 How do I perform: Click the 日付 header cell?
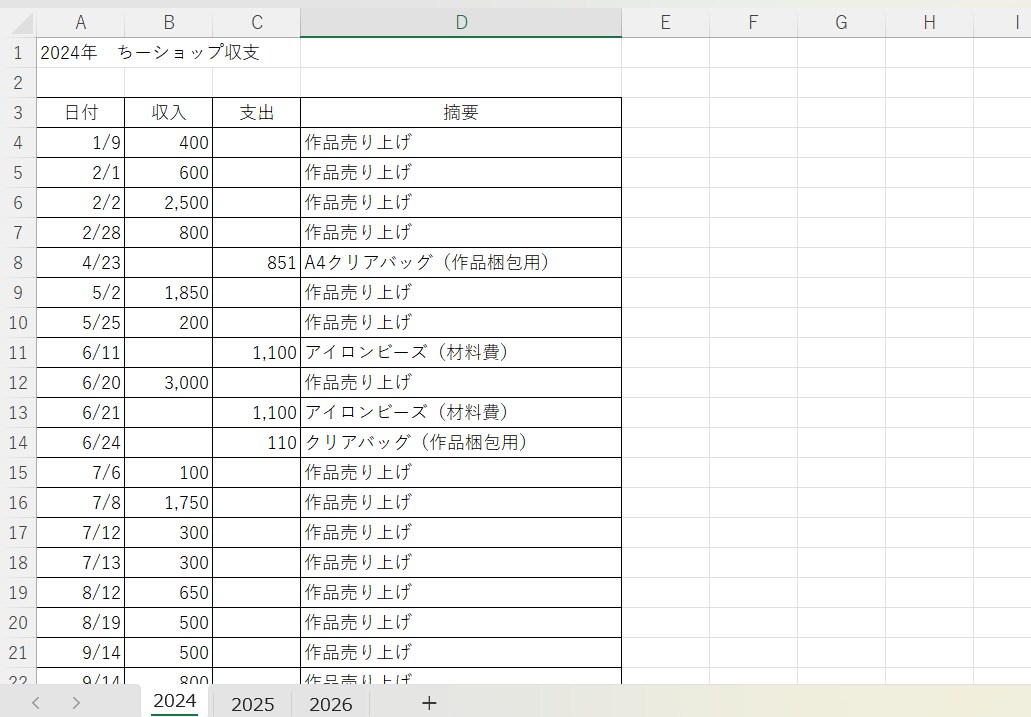(x=80, y=112)
